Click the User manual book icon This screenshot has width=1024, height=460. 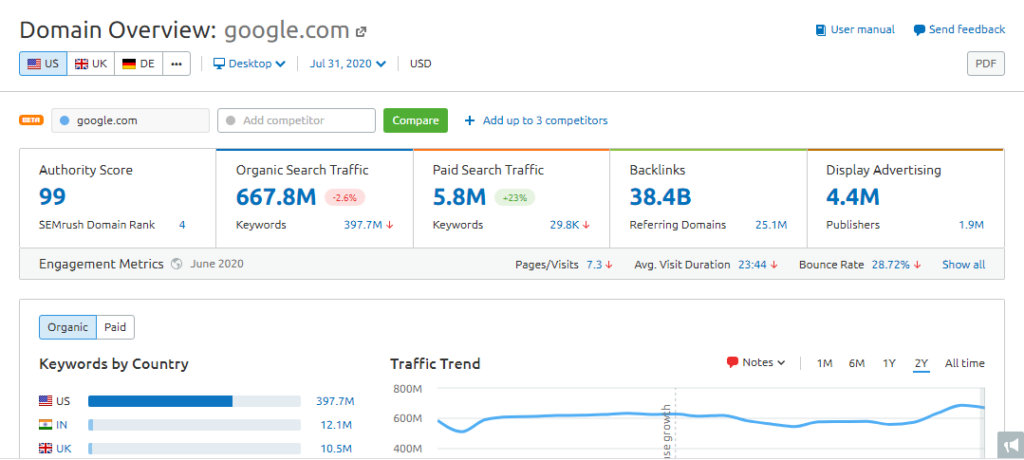pos(821,30)
